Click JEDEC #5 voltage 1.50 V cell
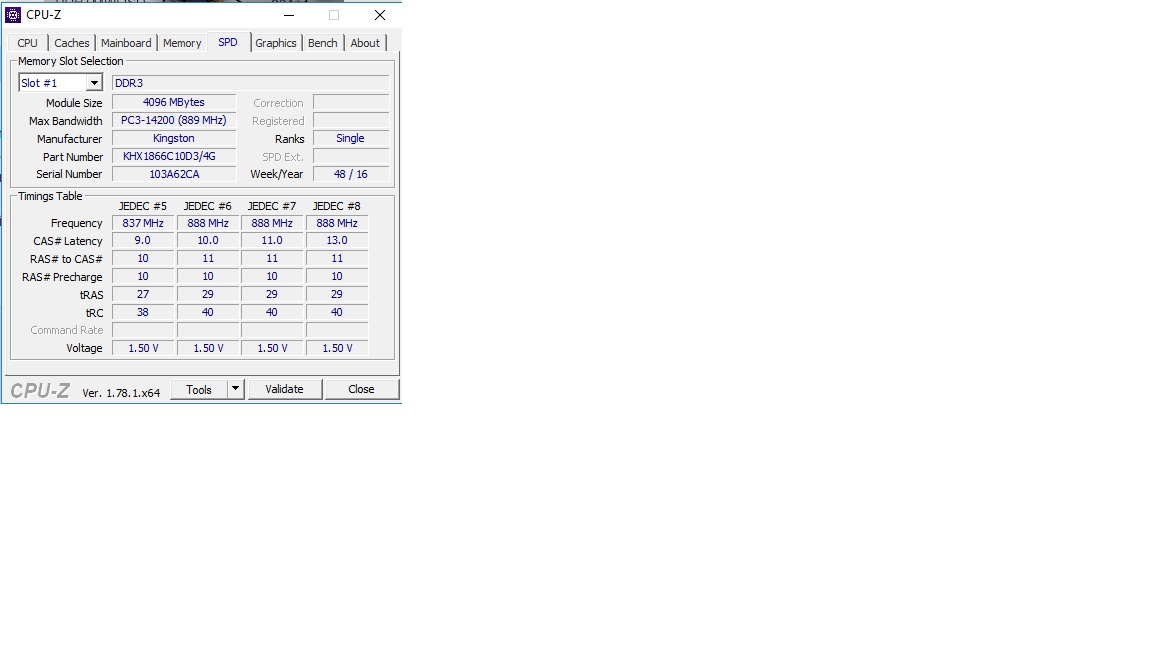The width and height of the screenshot is (1152, 648). tap(143, 348)
